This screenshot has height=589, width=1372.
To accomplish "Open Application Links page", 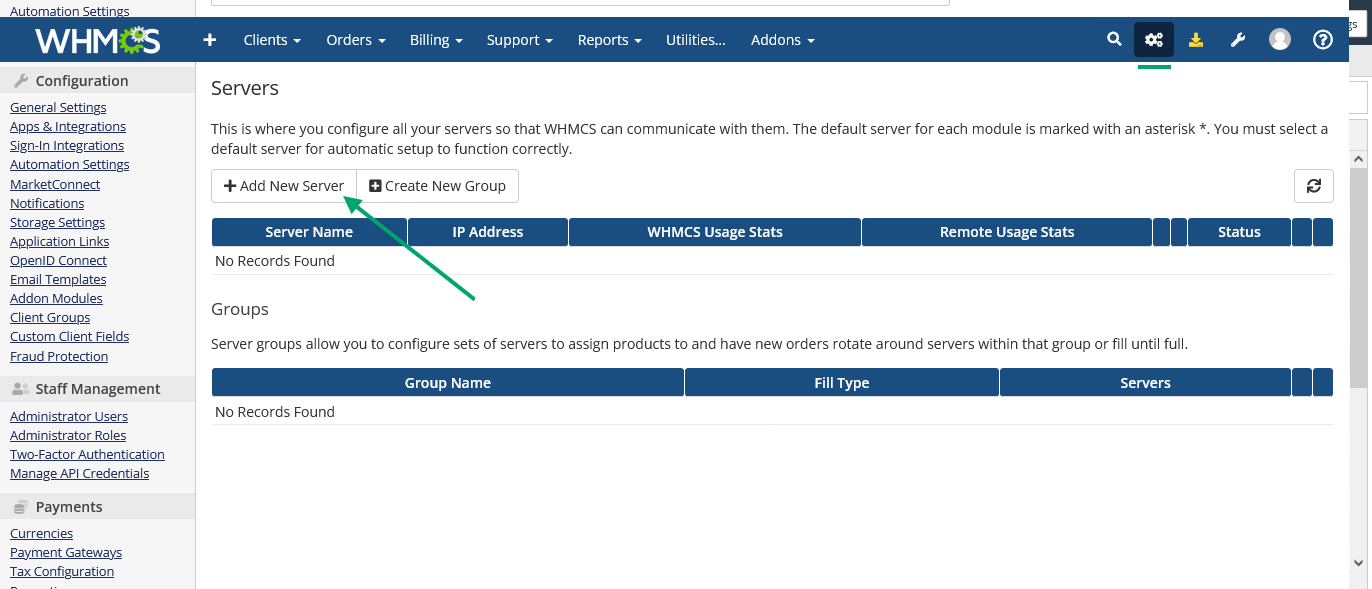I will click(60, 241).
